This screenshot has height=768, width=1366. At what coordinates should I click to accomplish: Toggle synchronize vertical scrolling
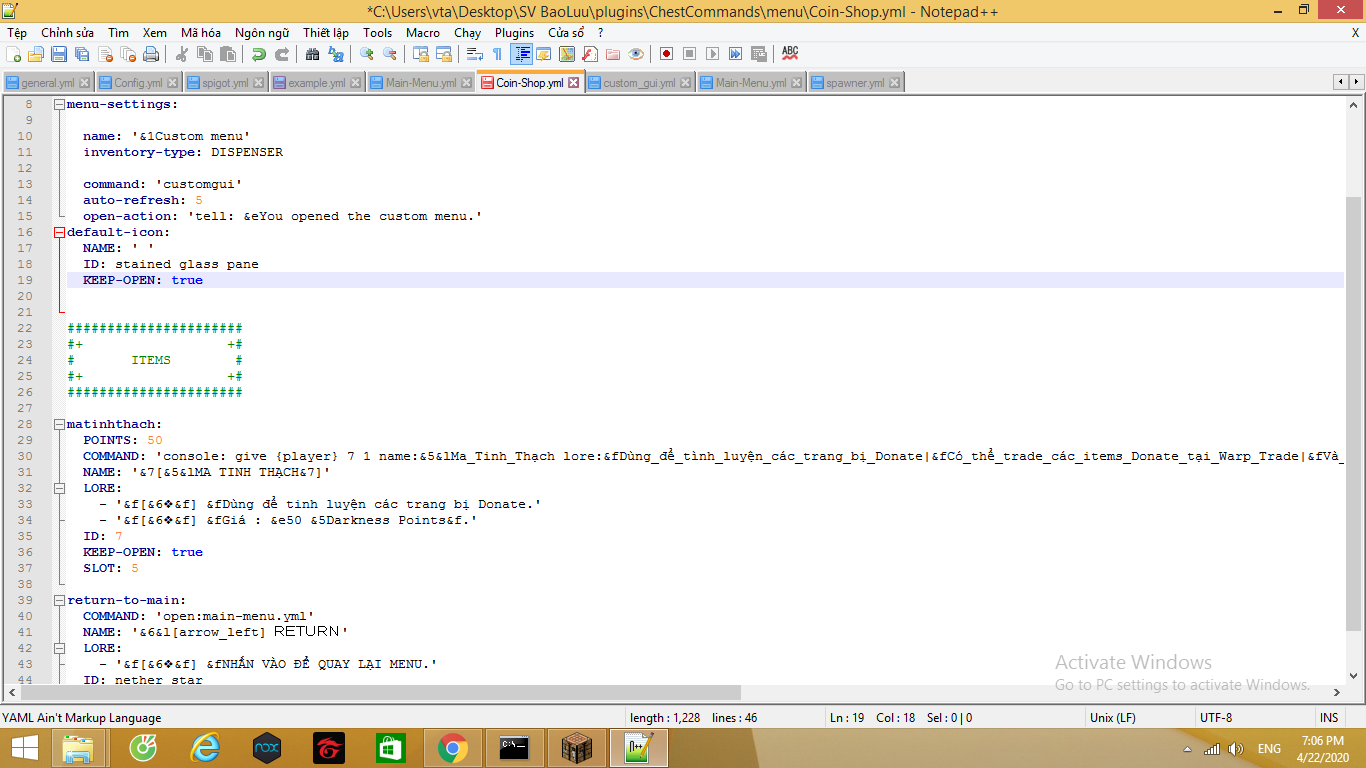click(x=422, y=54)
